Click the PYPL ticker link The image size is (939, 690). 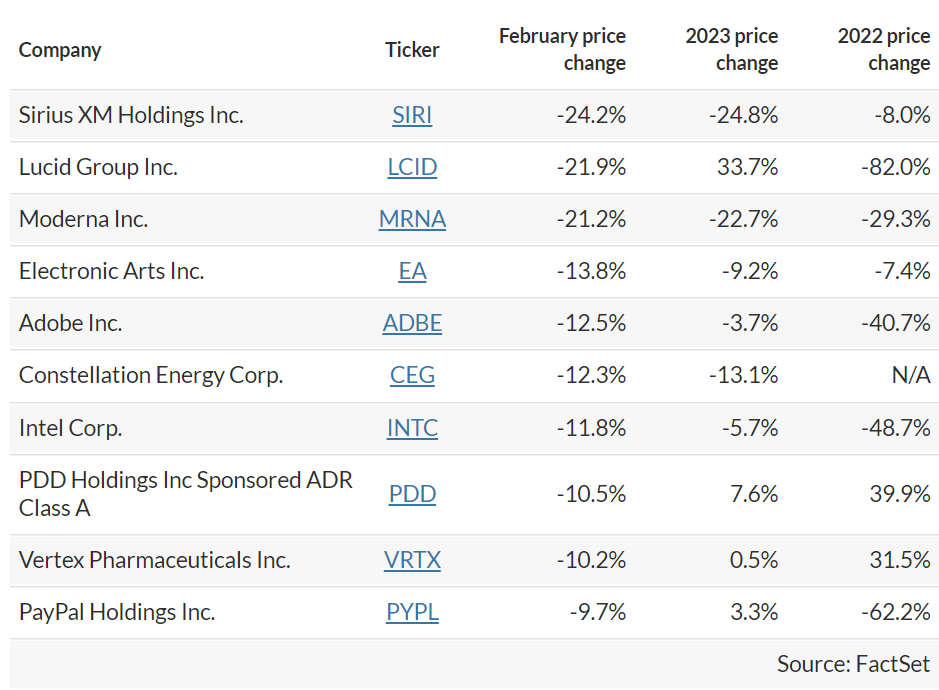pos(412,612)
